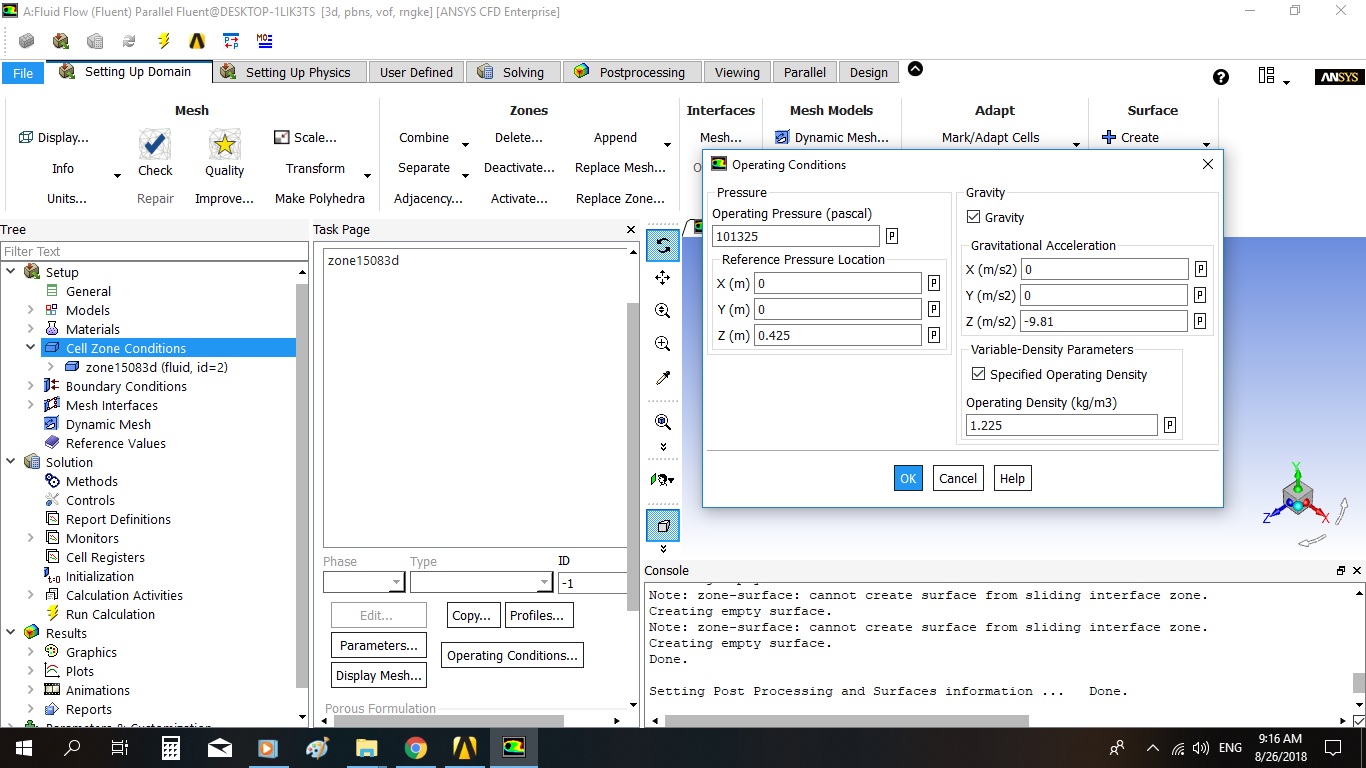
Task: Switch to Viewing tab
Action: [x=737, y=72]
